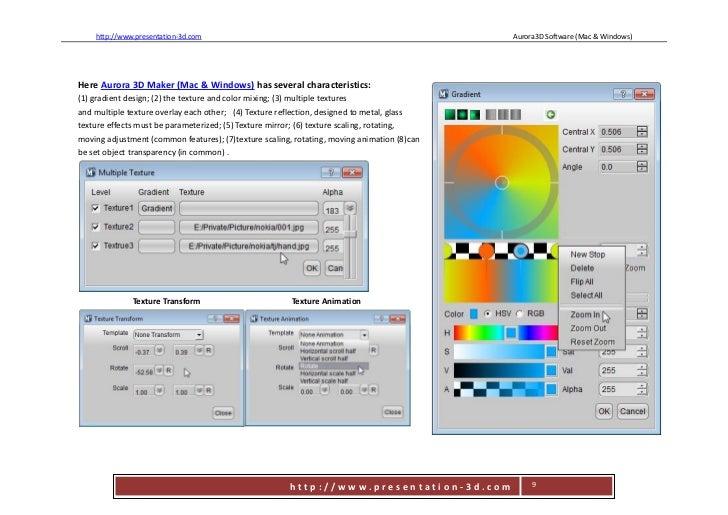
Task: Click the Close button in Texture Animation
Action: [392, 412]
